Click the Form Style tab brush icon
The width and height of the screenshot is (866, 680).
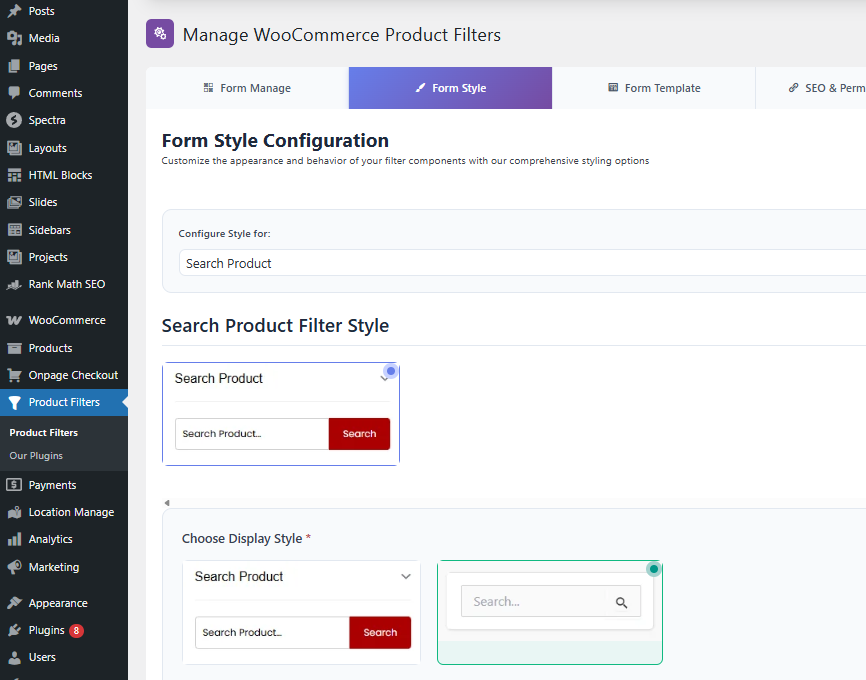420,88
